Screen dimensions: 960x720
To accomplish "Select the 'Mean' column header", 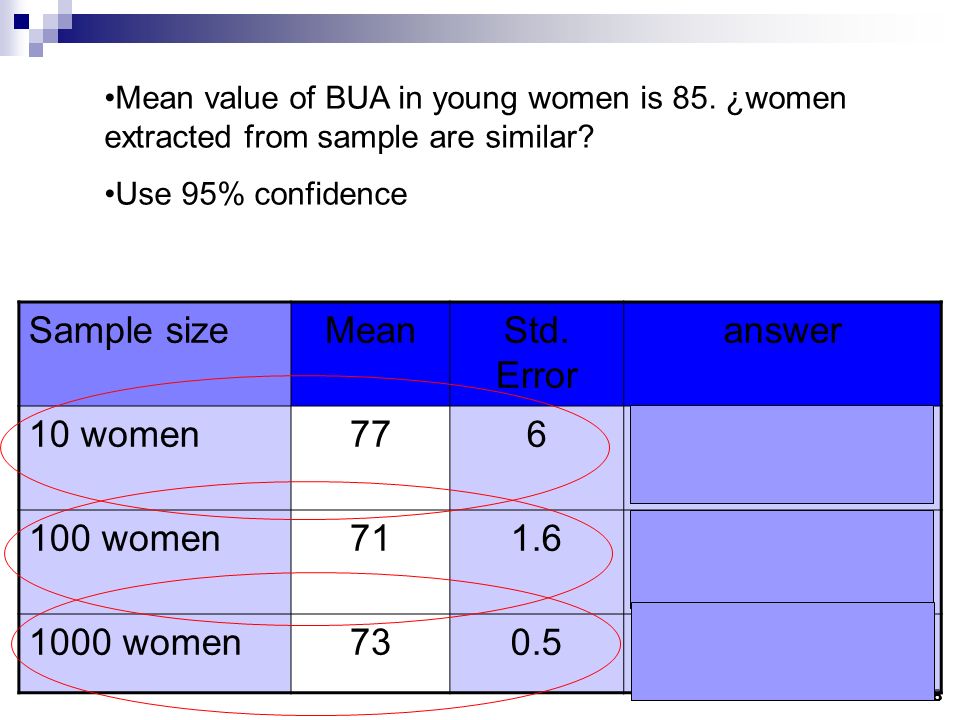I will click(x=370, y=353).
